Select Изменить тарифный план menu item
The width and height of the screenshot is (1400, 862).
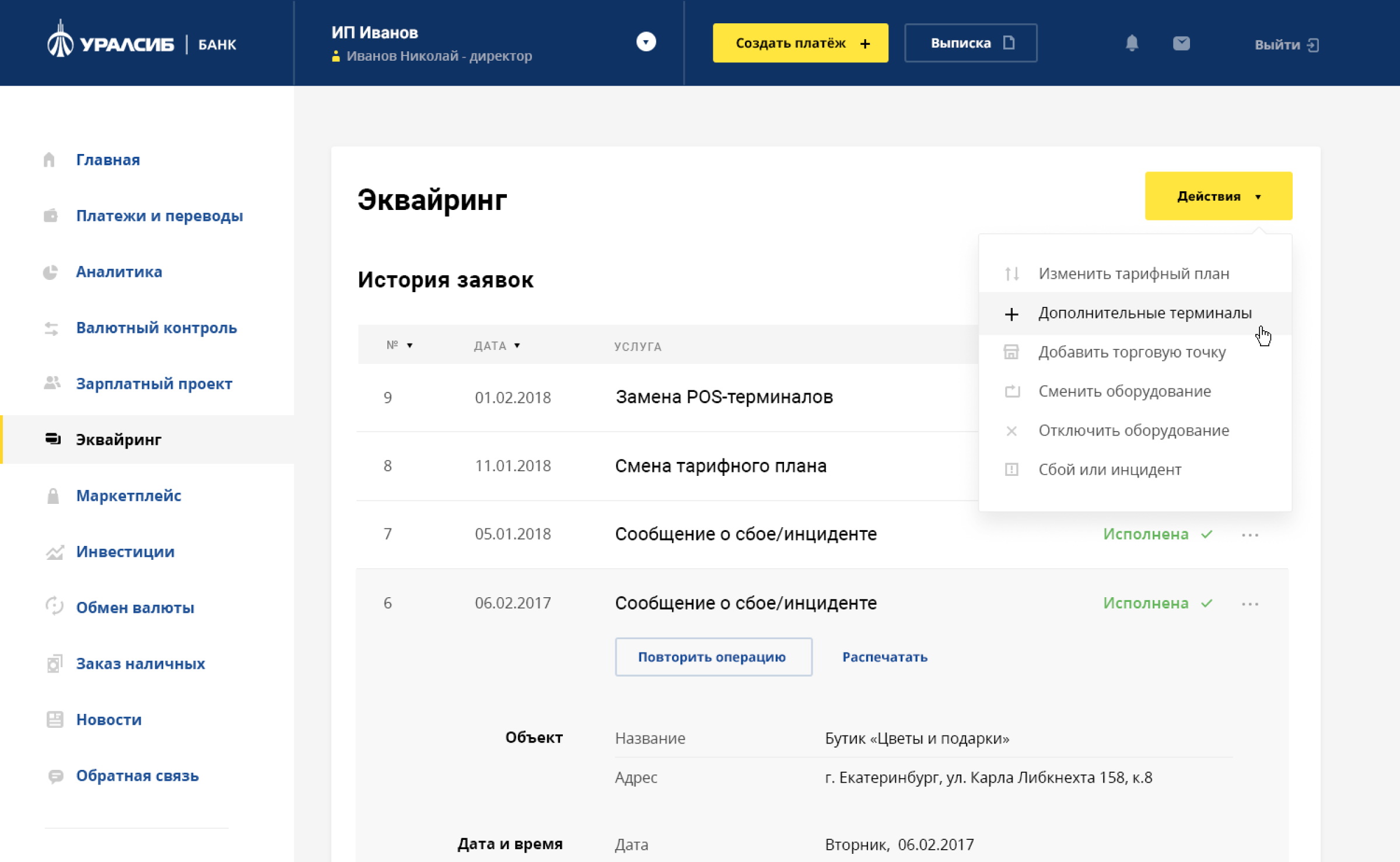click(1135, 274)
